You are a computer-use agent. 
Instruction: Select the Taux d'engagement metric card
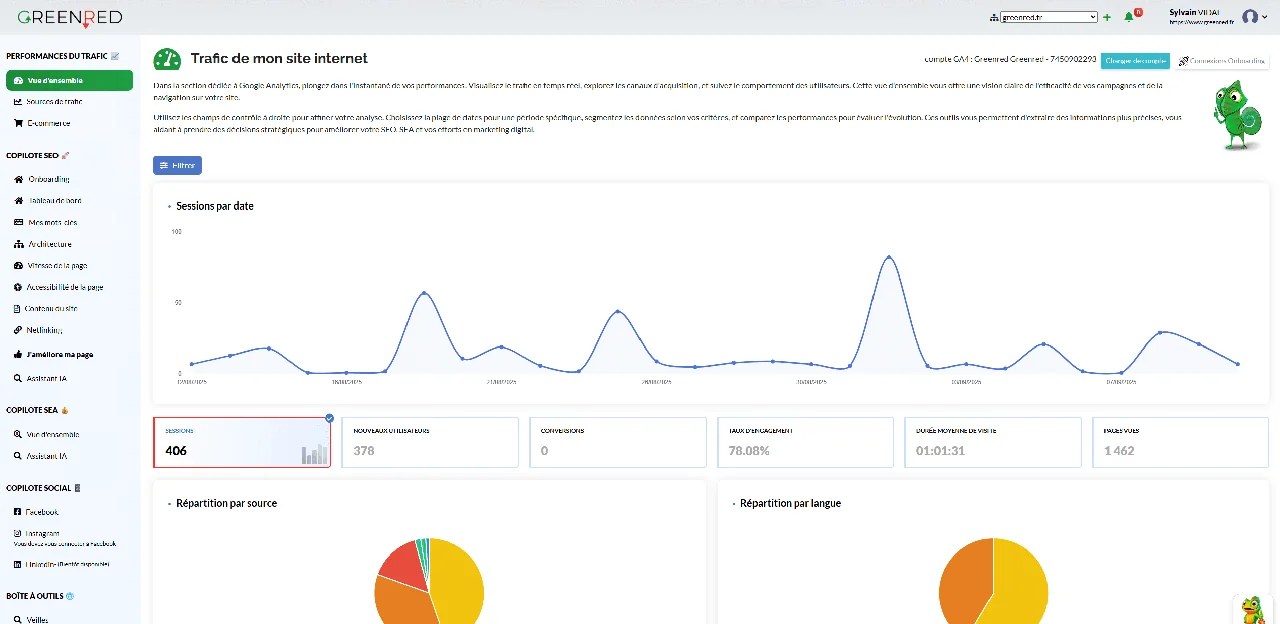click(x=805, y=443)
